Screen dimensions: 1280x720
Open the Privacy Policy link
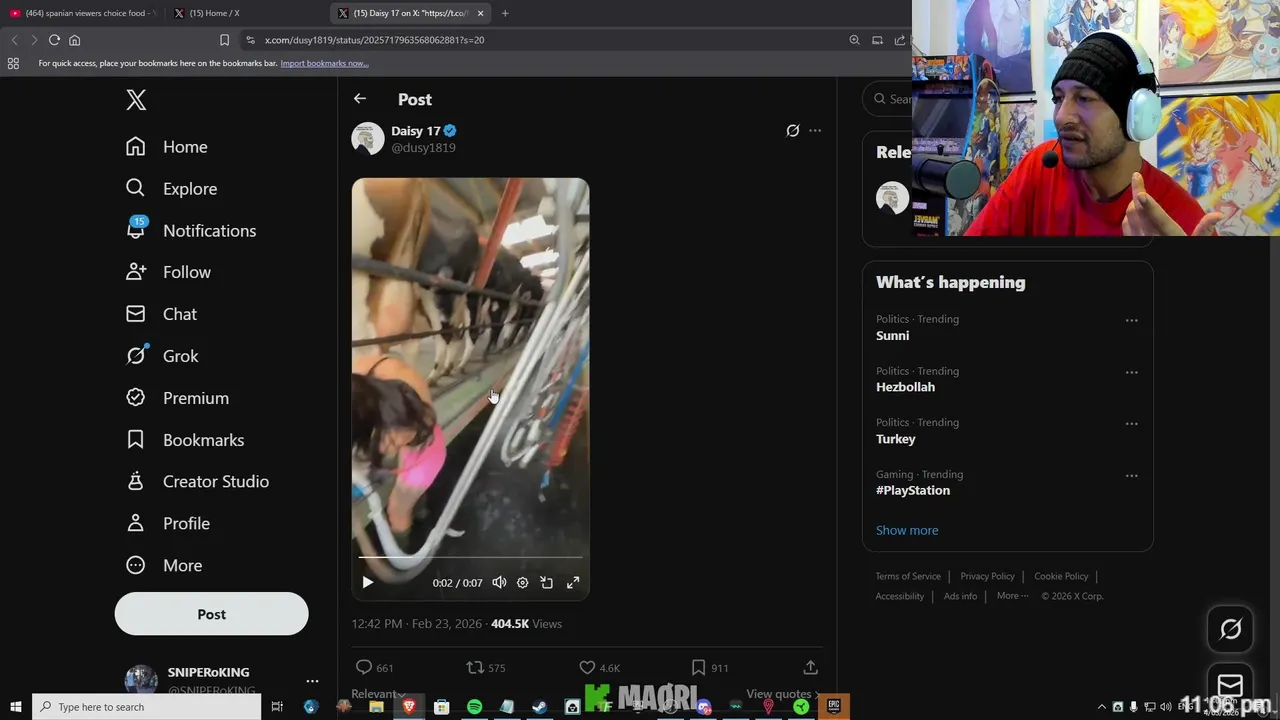click(987, 576)
